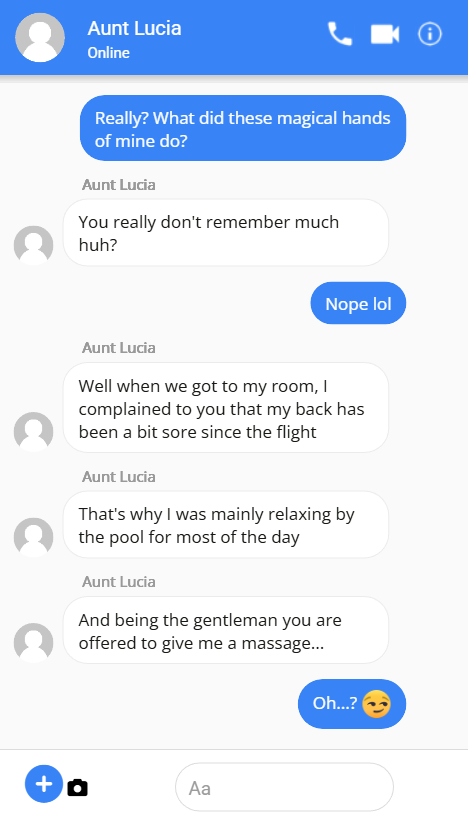
Task: Click avatar beside the pool message
Action: 34,537
